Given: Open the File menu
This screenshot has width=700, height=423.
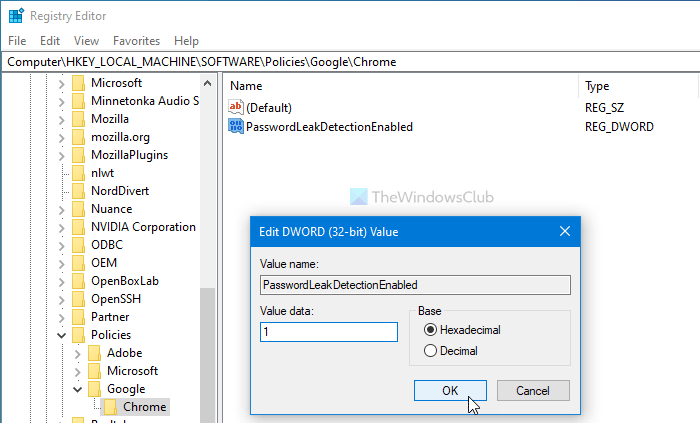Looking at the screenshot, I should click(x=17, y=41).
